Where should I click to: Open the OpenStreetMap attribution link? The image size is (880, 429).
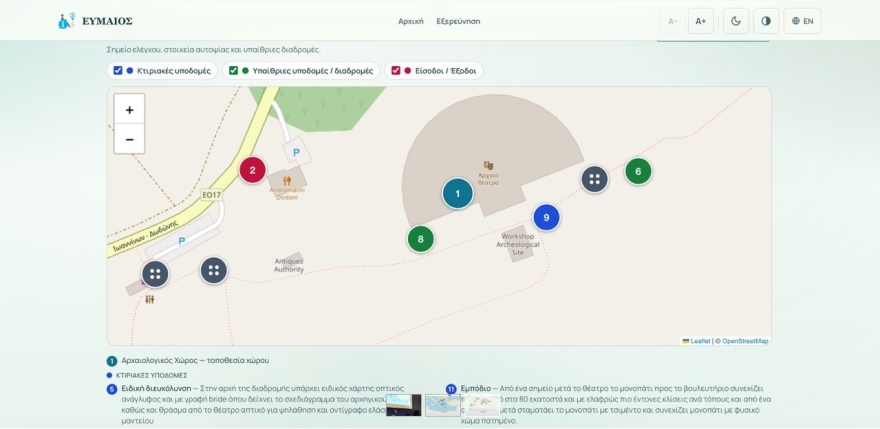tap(745, 341)
